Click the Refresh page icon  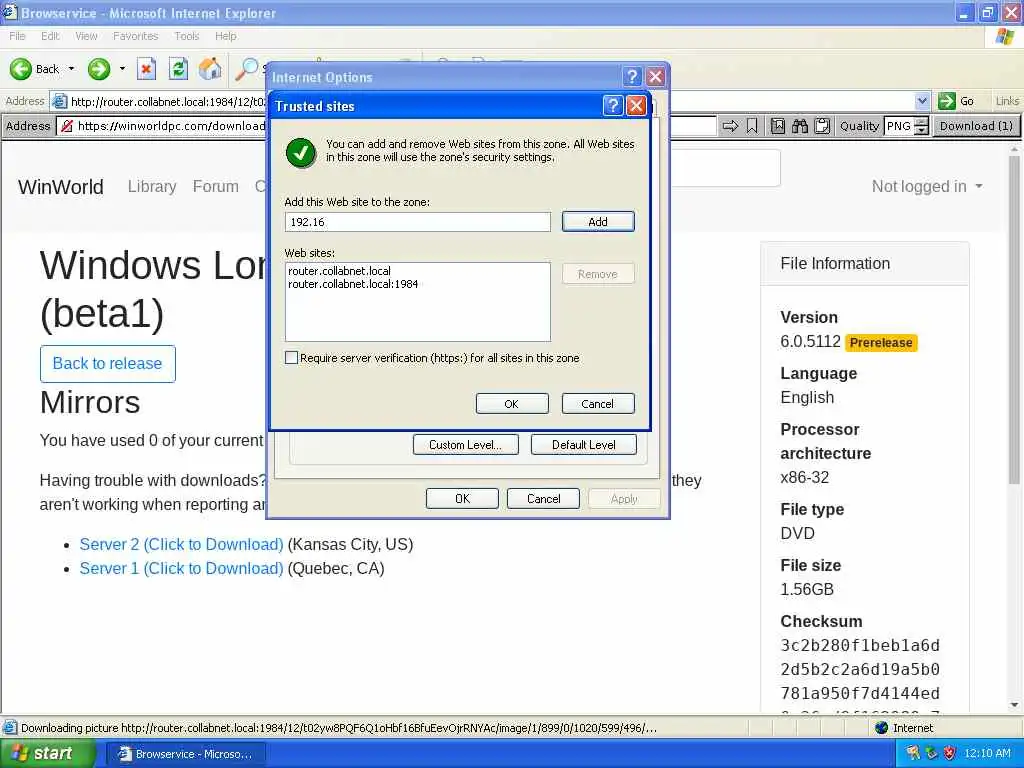click(x=178, y=69)
